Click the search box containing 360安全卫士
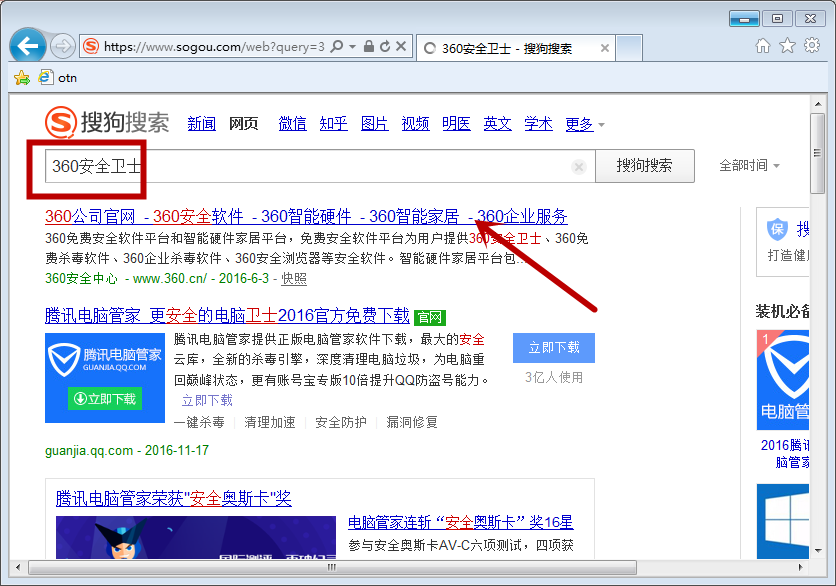The image size is (836, 586). (x=320, y=166)
